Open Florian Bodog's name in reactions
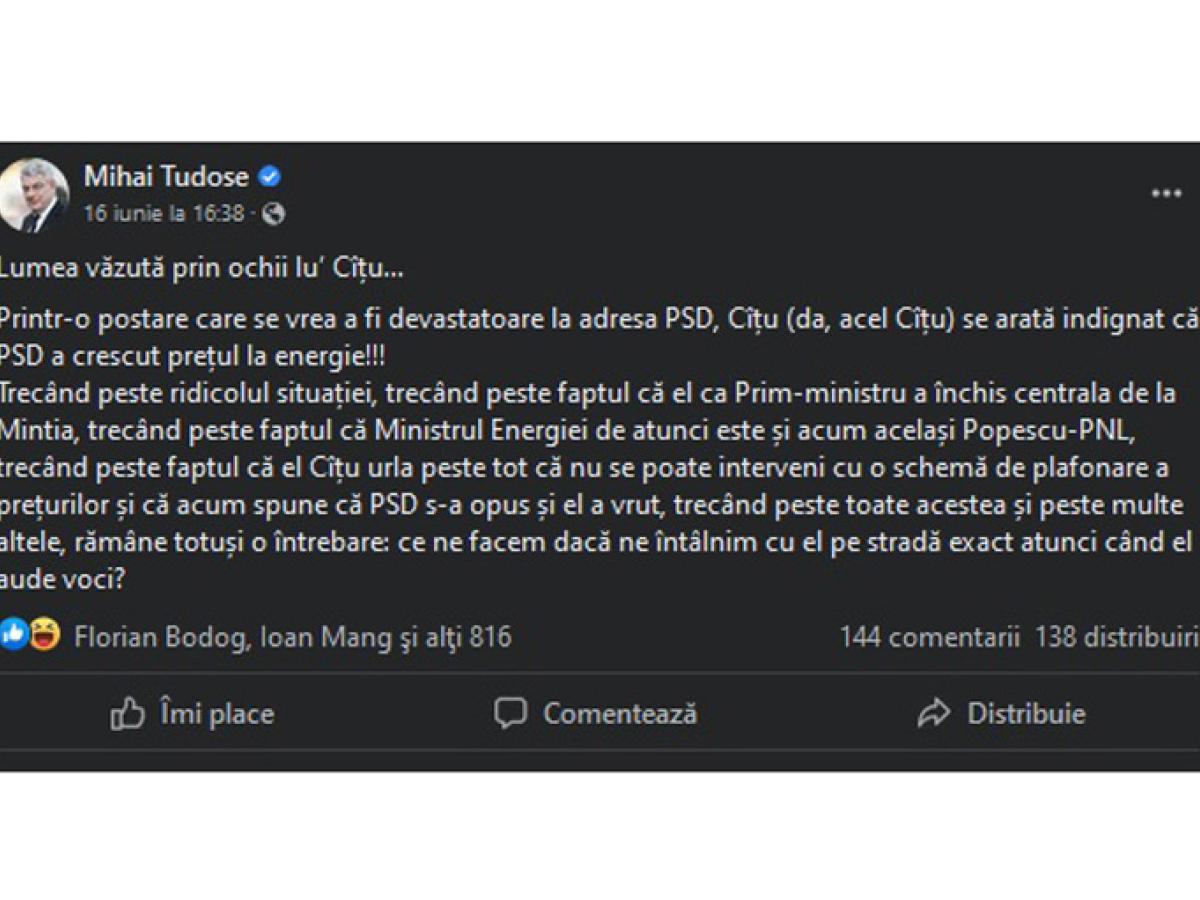The image size is (1200, 900). pos(162,637)
